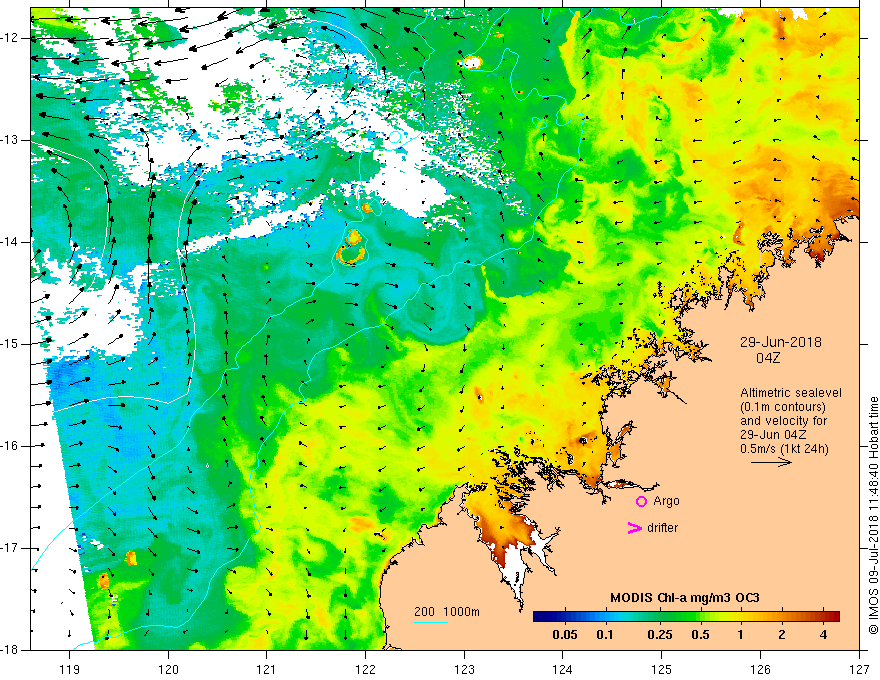880x680 pixels.
Task: Click the 'Altimetric sealevel' caption line
Action: coord(791,393)
